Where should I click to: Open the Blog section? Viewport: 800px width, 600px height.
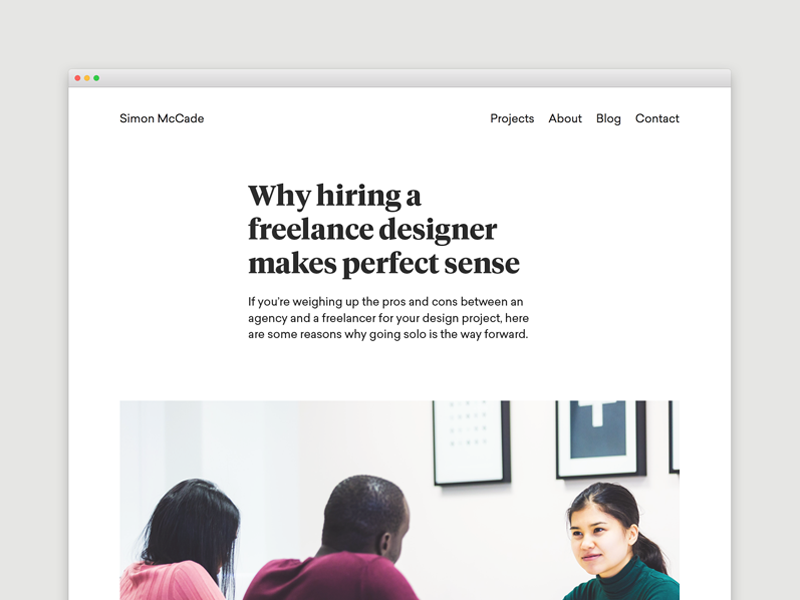pos(608,118)
